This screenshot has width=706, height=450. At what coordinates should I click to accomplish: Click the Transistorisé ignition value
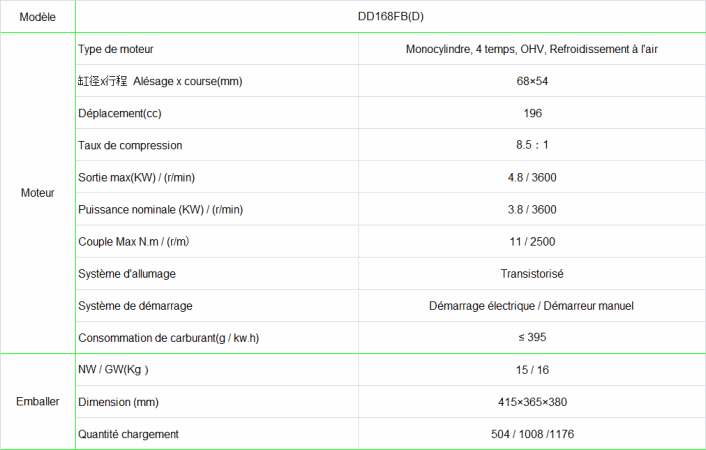[532, 273]
